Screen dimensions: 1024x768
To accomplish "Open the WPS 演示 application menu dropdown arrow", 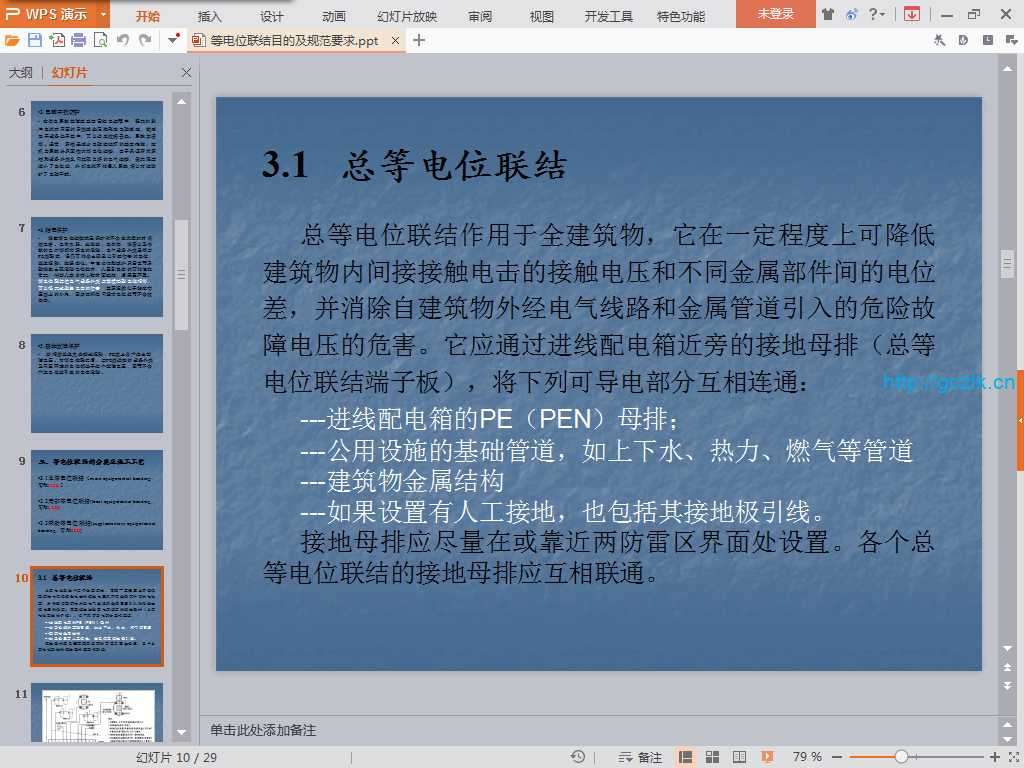I will point(104,14).
